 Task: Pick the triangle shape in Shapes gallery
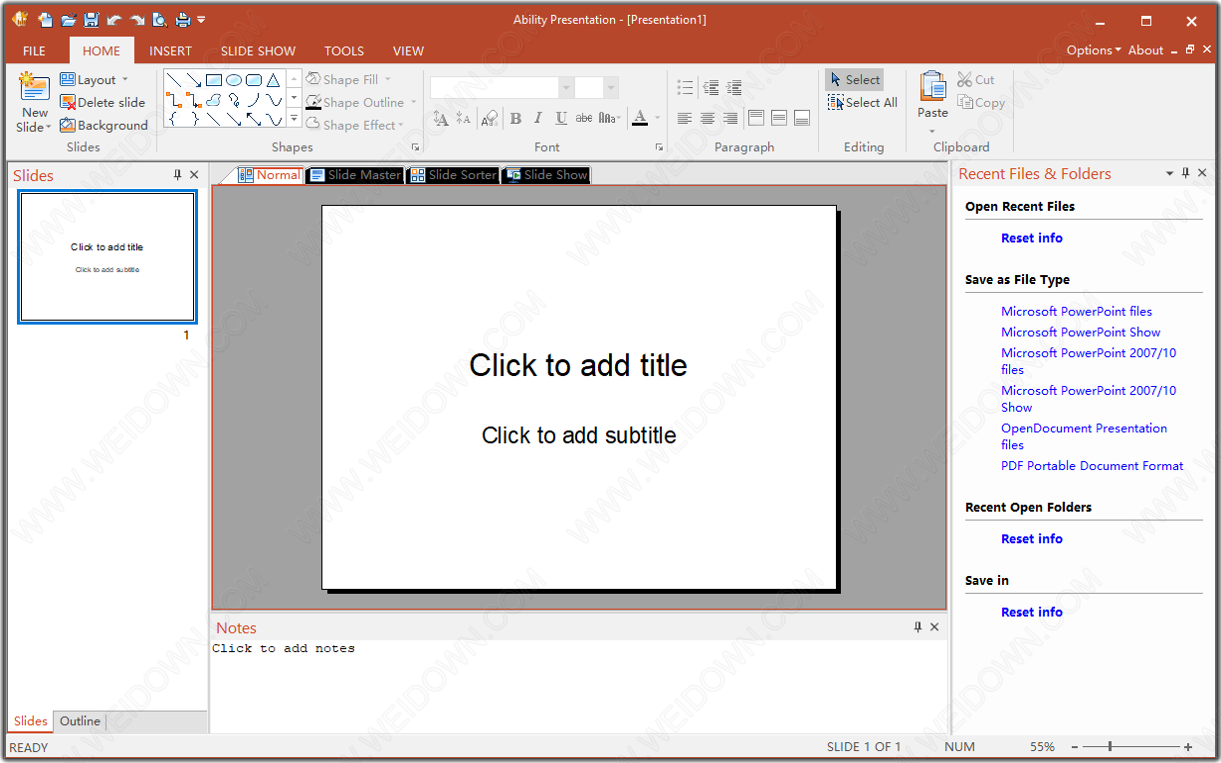[273, 80]
